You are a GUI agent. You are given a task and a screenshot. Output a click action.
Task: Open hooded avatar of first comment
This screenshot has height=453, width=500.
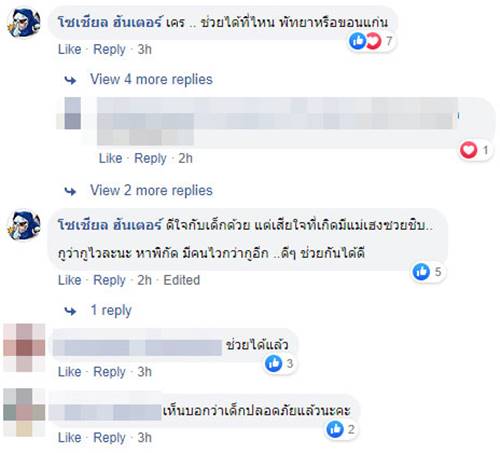(24, 23)
